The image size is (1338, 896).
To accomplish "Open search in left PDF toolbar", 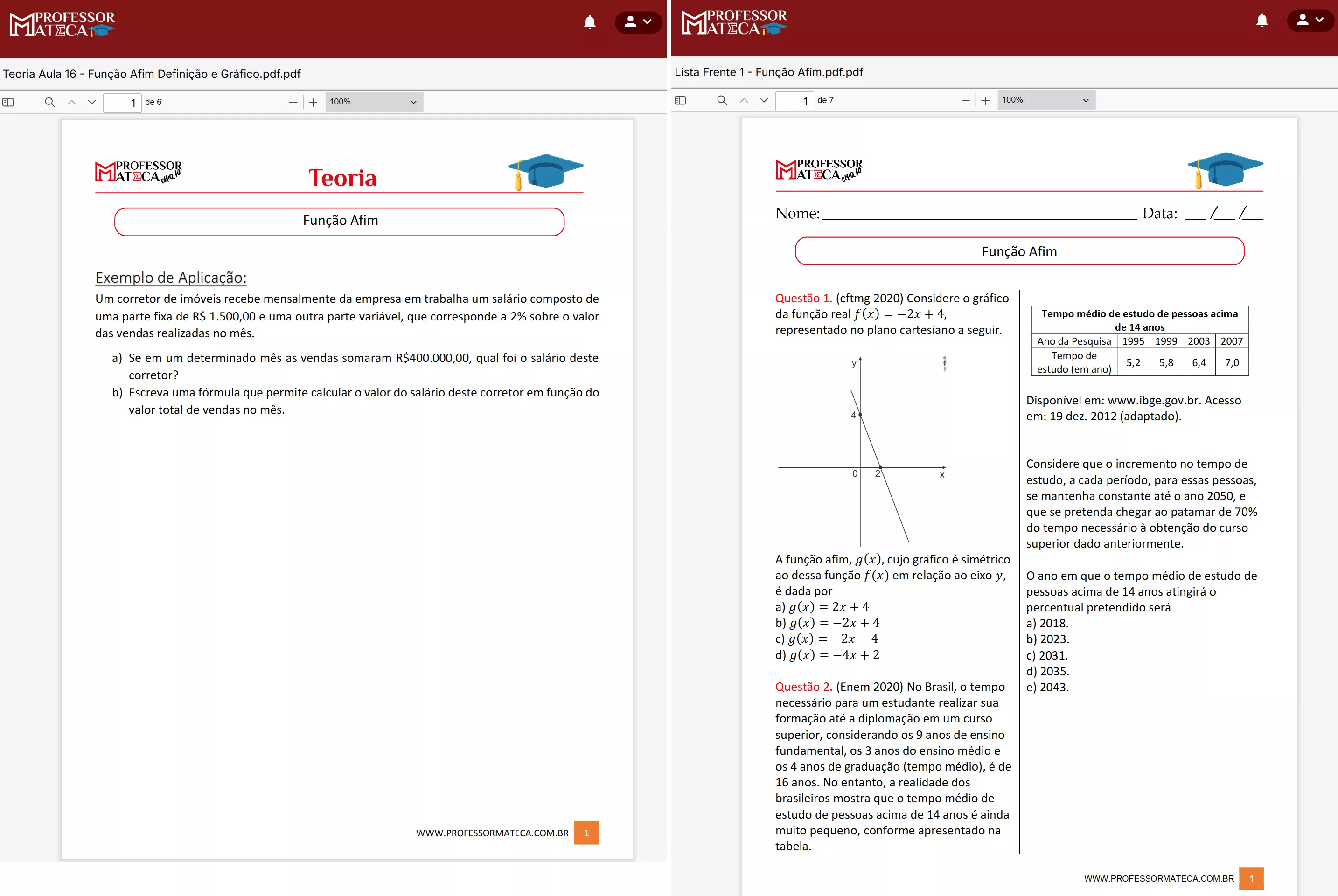I will [50, 102].
